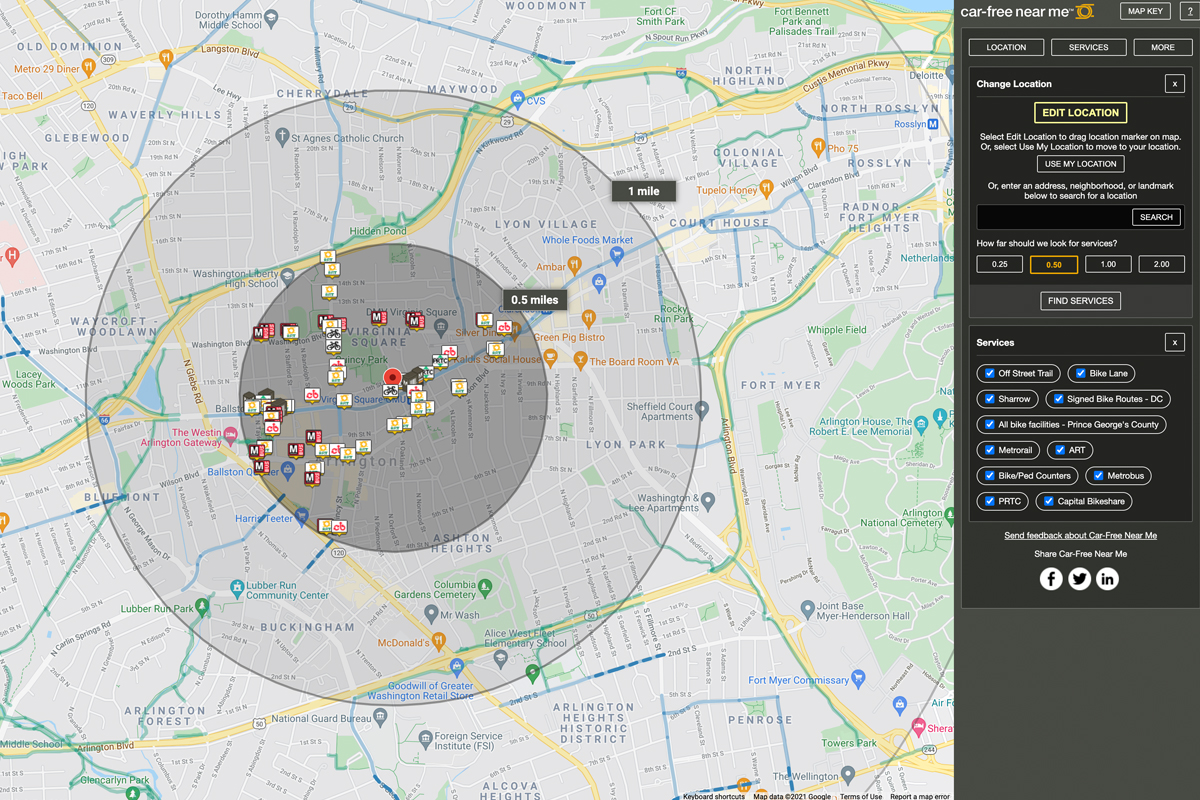Select the Tupelo Honey restaurant pin
The image size is (1200, 800).
click(x=766, y=187)
